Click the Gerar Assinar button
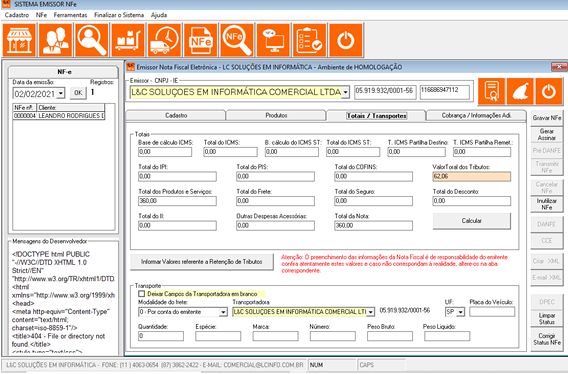This screenshot has width=568, height=374. (x=547, y=134)
